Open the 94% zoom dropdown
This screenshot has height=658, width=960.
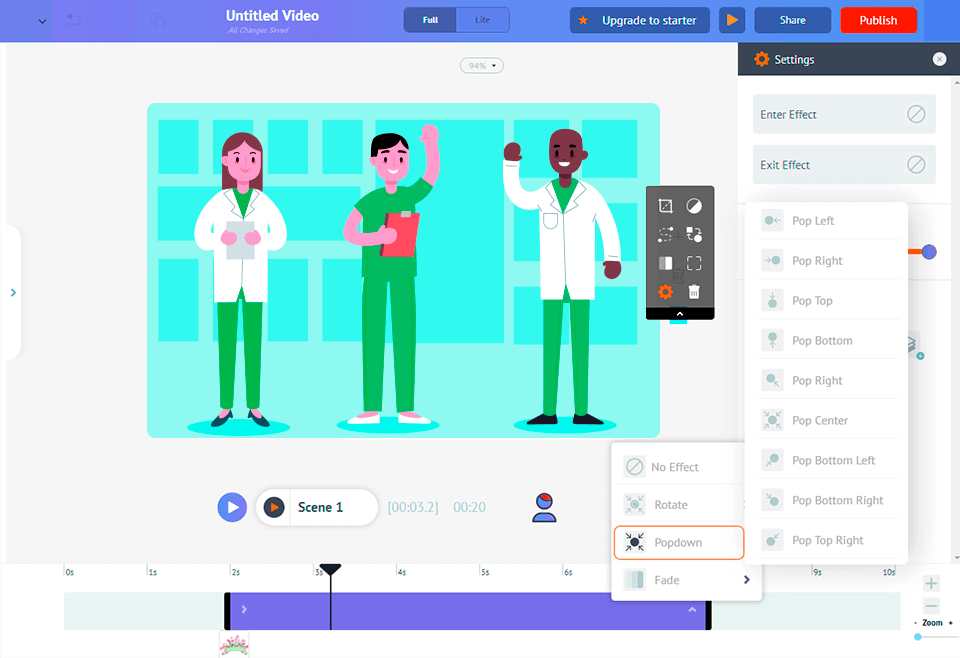(481, 66)
